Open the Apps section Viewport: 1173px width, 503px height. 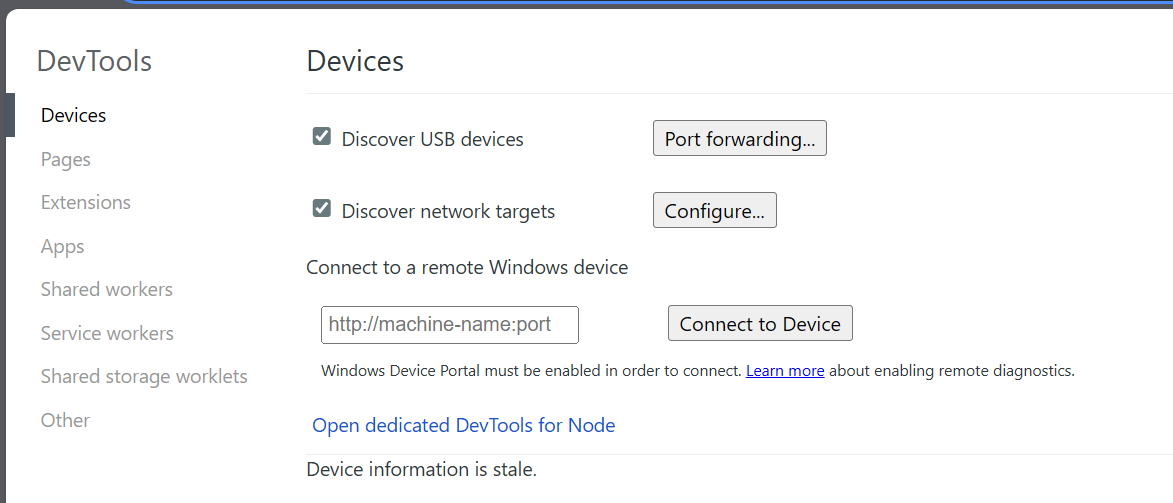tap(62, 246)
